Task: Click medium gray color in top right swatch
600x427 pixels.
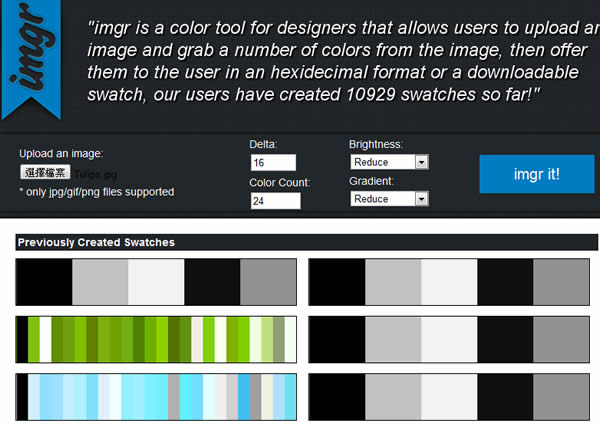Action: [x=560, y=282]
